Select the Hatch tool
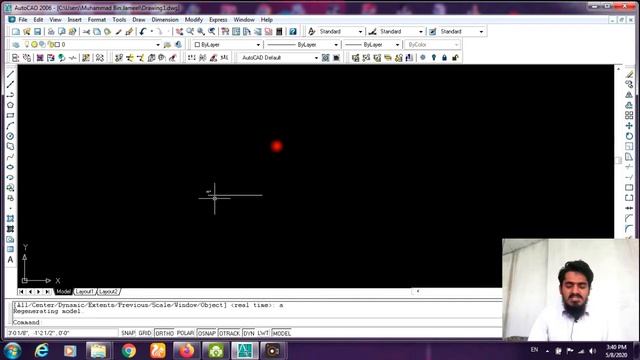 pyautogui.click(x=10, y=218)
